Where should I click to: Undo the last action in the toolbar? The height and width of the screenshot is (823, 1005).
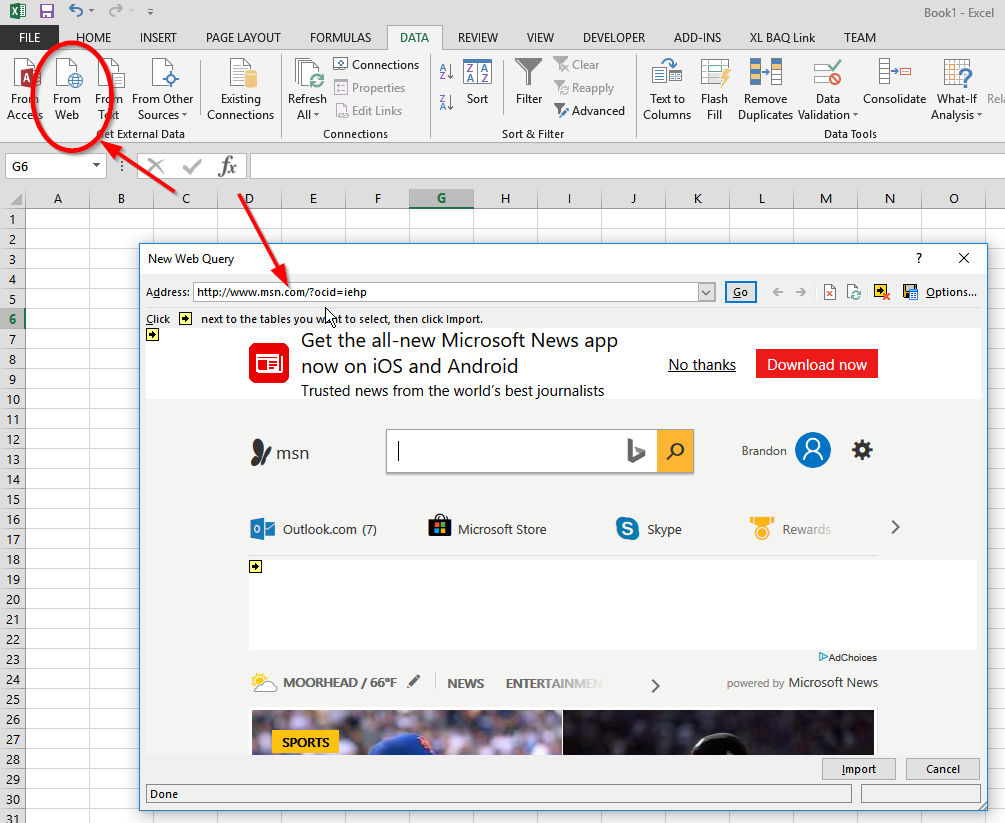click(76, 11)
